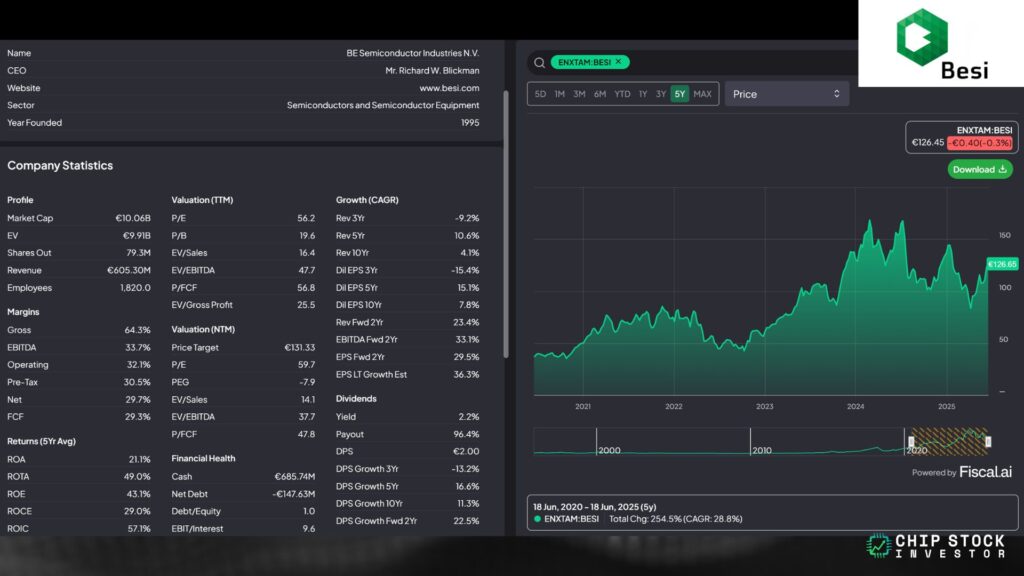Viewport: 1024px width, 576px height.
Task: Click the Price Target value €131.33
Action: click(300, 347)
